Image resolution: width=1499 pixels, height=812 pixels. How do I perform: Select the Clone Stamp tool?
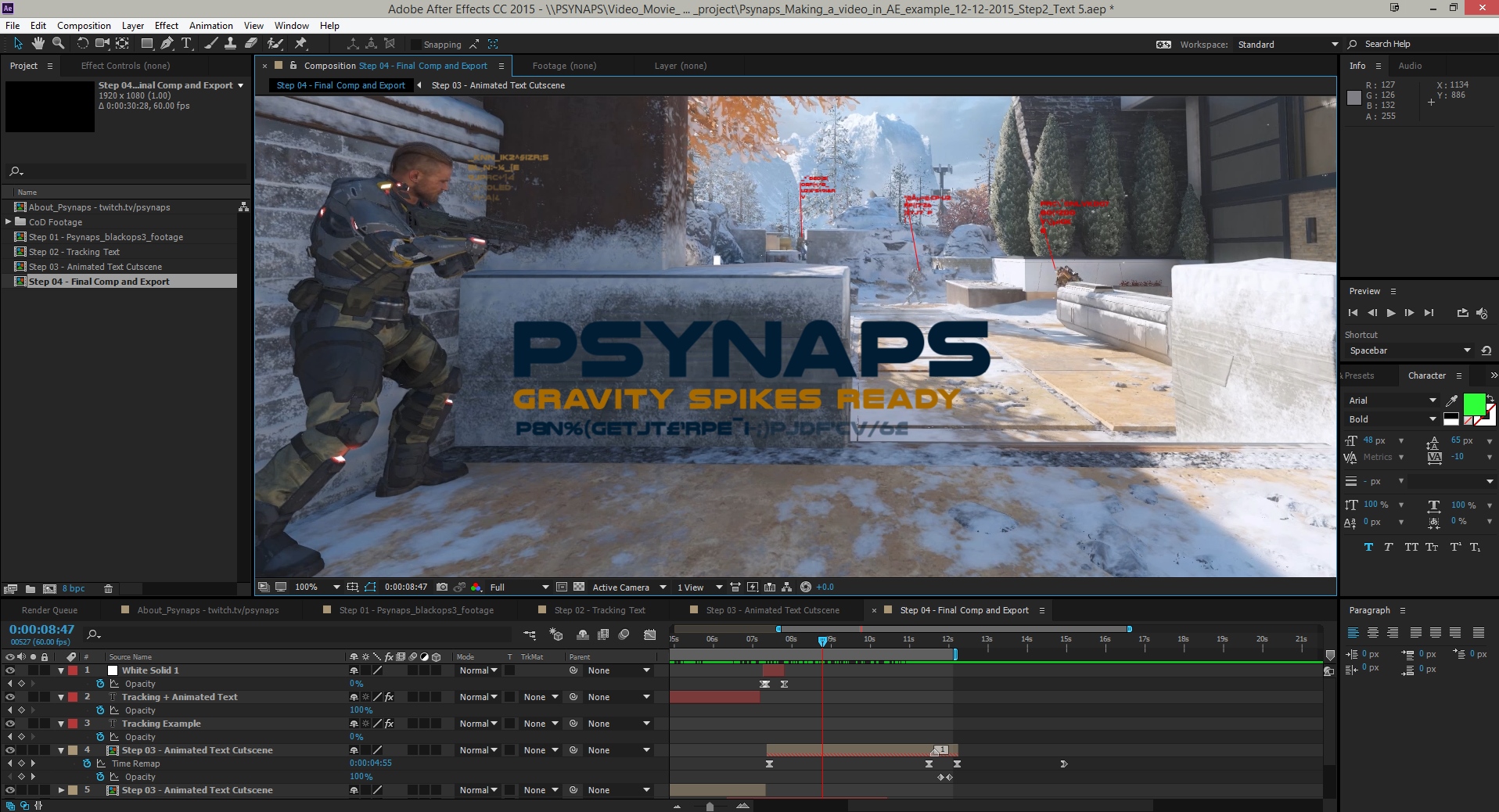[231, 44]
